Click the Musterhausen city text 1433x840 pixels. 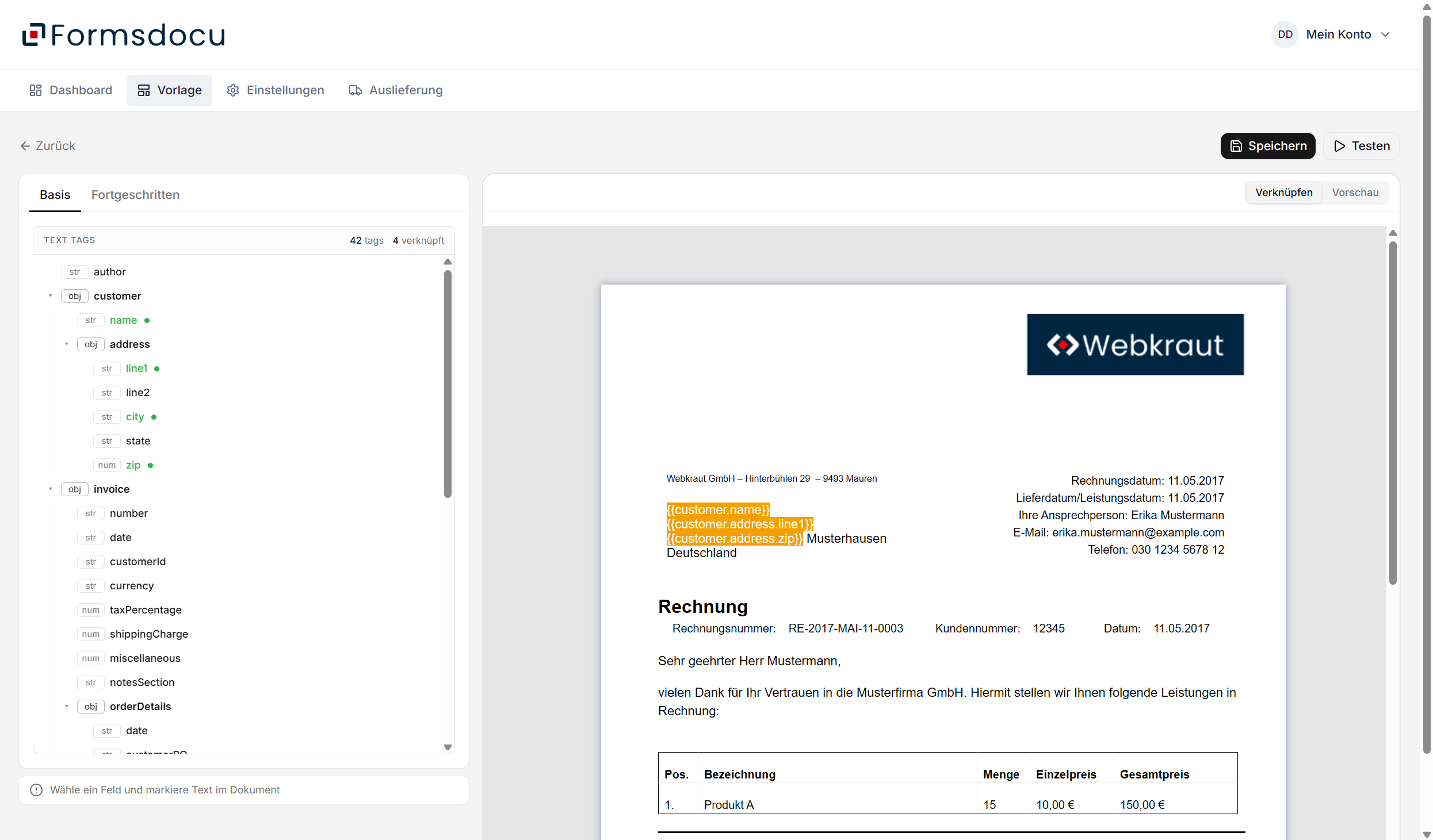click(846, 539)
